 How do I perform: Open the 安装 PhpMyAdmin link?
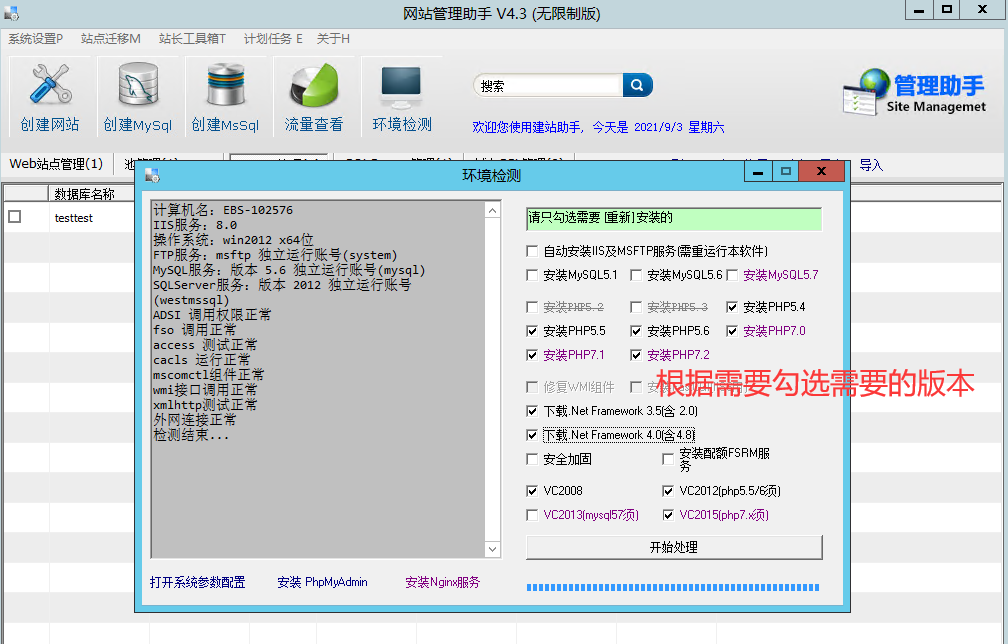coord(322,582)
